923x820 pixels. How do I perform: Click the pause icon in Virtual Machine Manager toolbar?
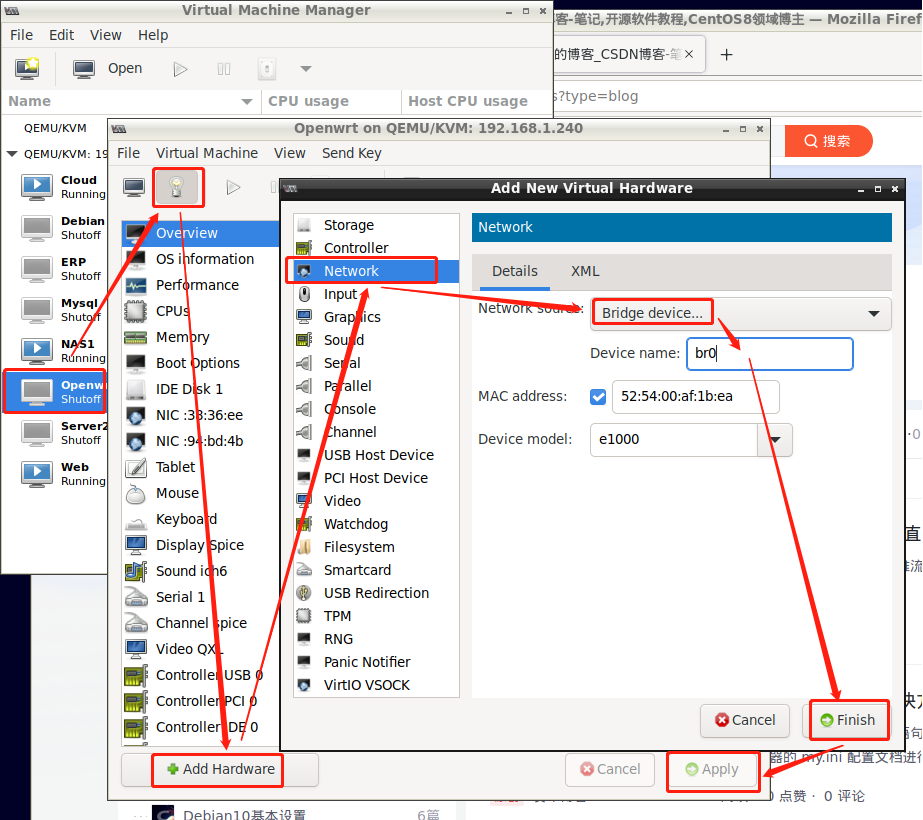click(224, 69)
